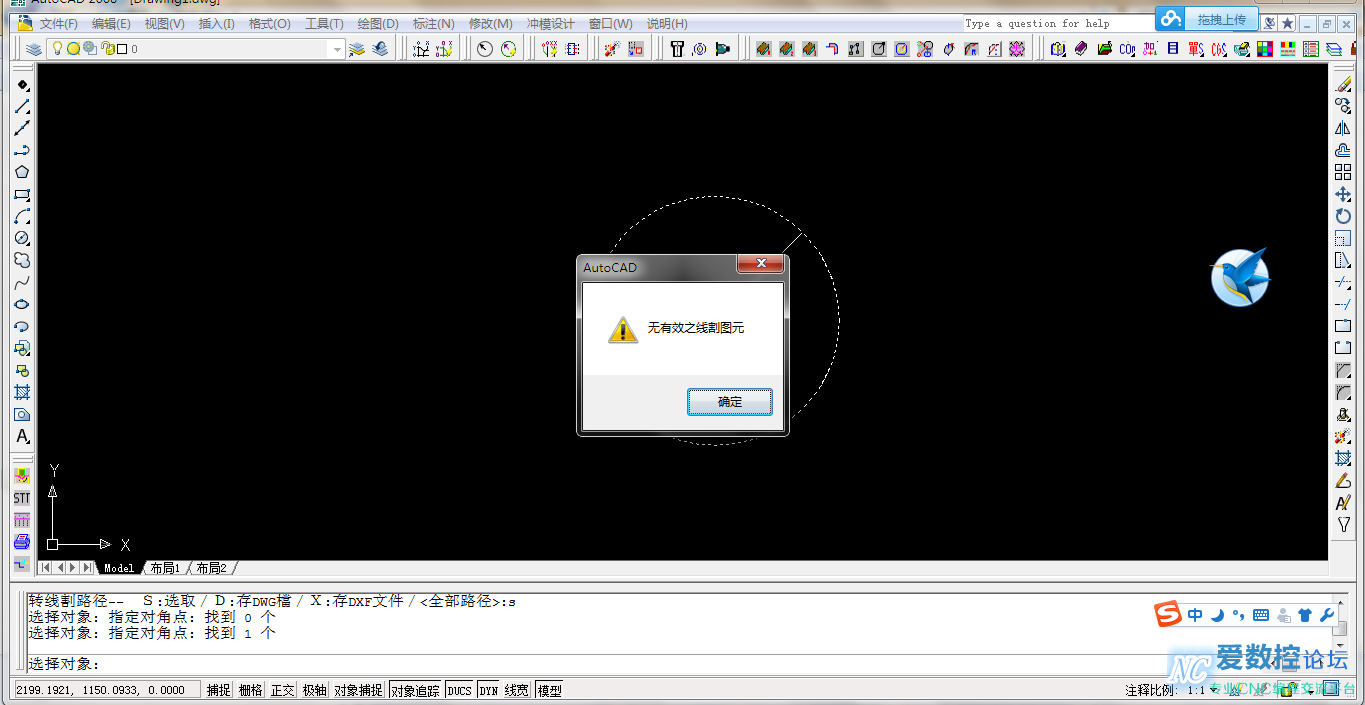Click the blue bird floating widget
The image size is (1365, 705).
pos(1240,277)
